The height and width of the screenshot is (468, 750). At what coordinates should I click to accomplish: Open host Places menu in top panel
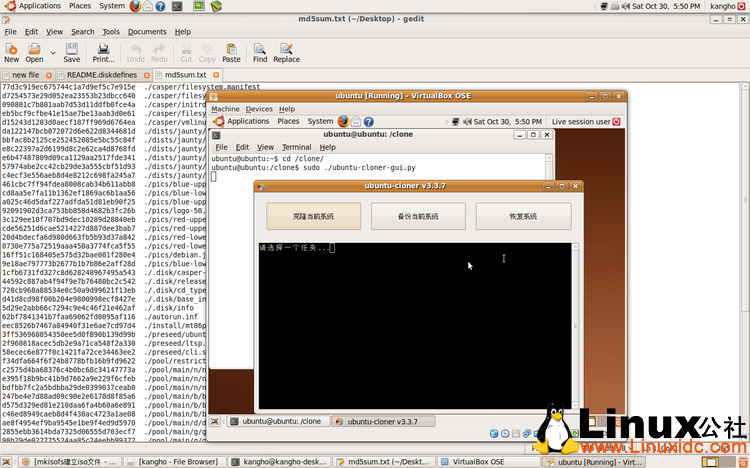click(x=80, y=6)
